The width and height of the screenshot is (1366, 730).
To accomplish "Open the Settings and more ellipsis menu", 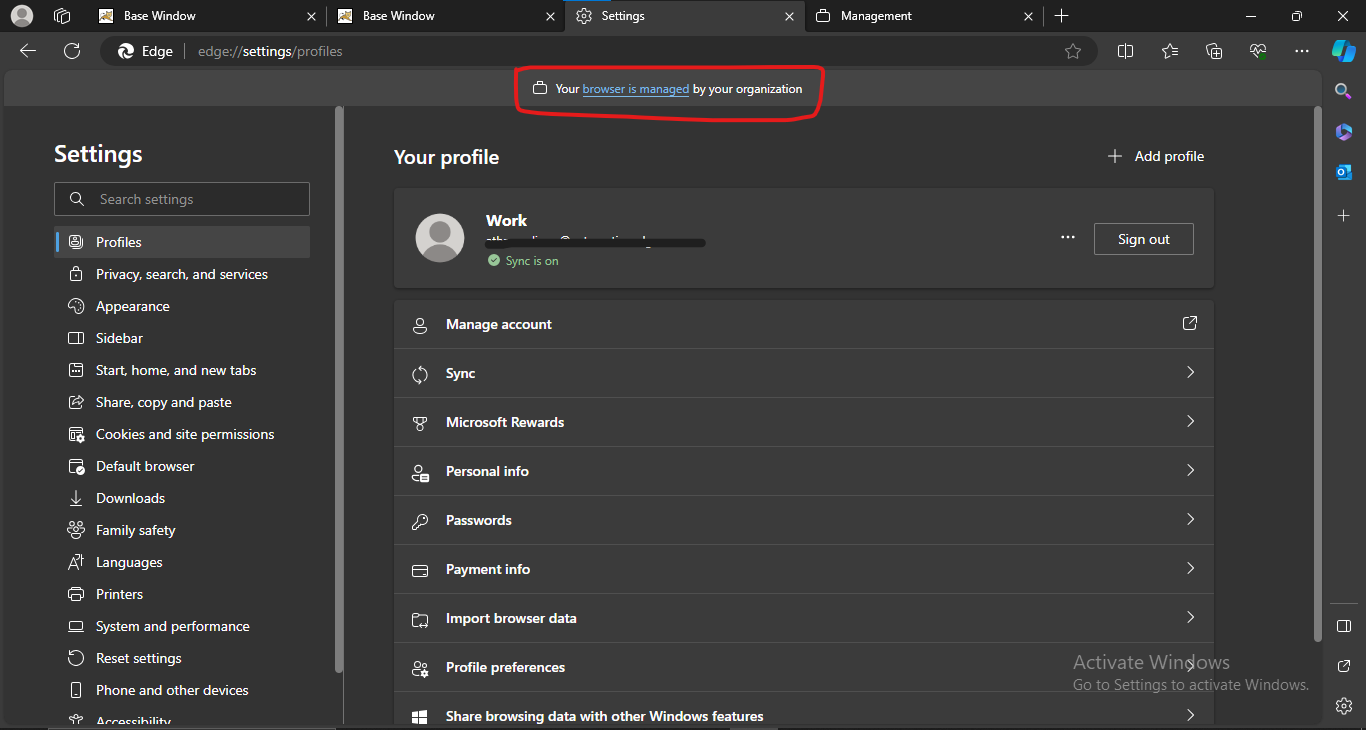I will [1301, 51].
